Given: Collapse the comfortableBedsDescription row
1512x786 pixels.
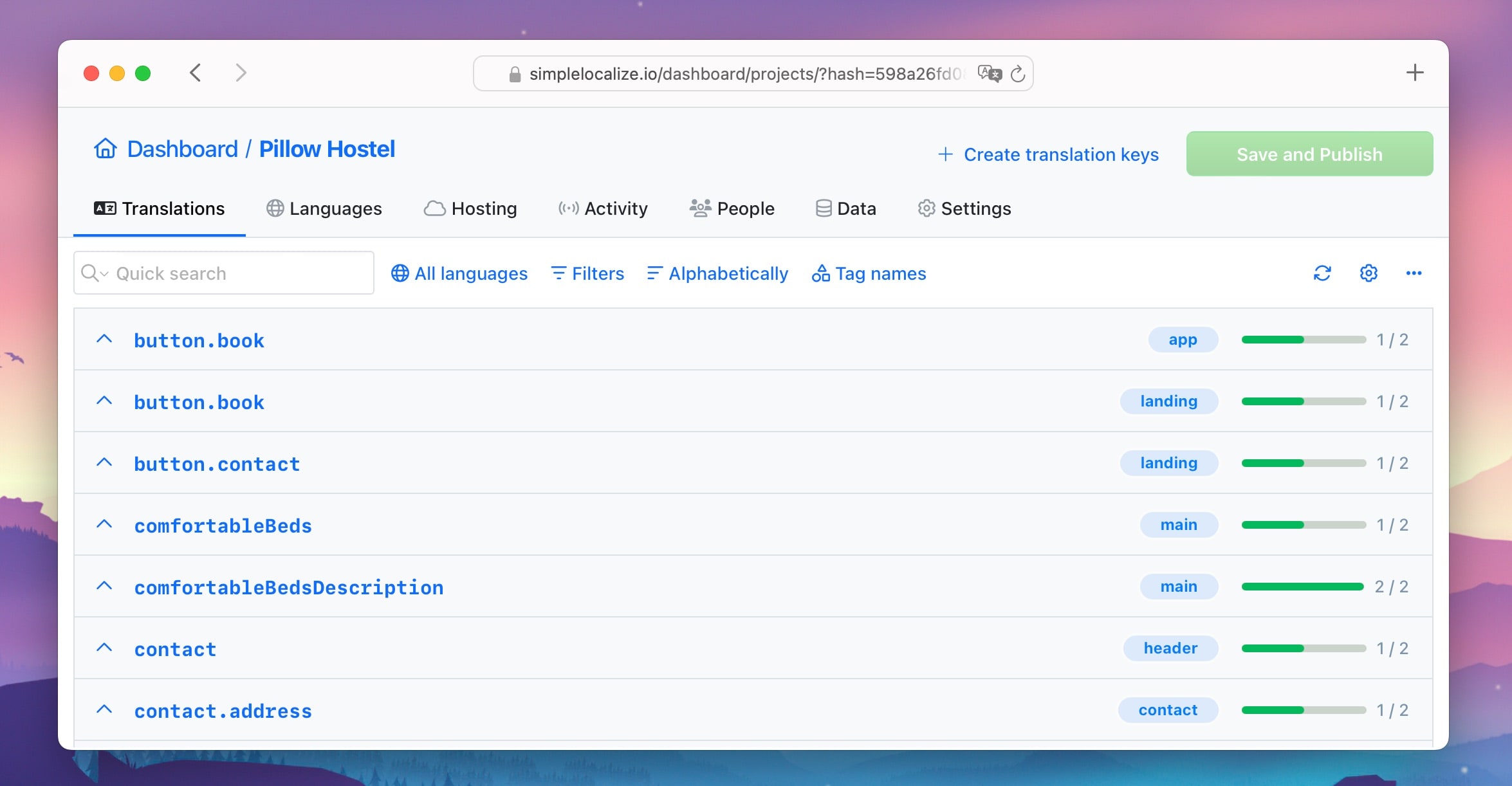Looking at the screenshot, I should pyautogui.click(x=104, y=586).
